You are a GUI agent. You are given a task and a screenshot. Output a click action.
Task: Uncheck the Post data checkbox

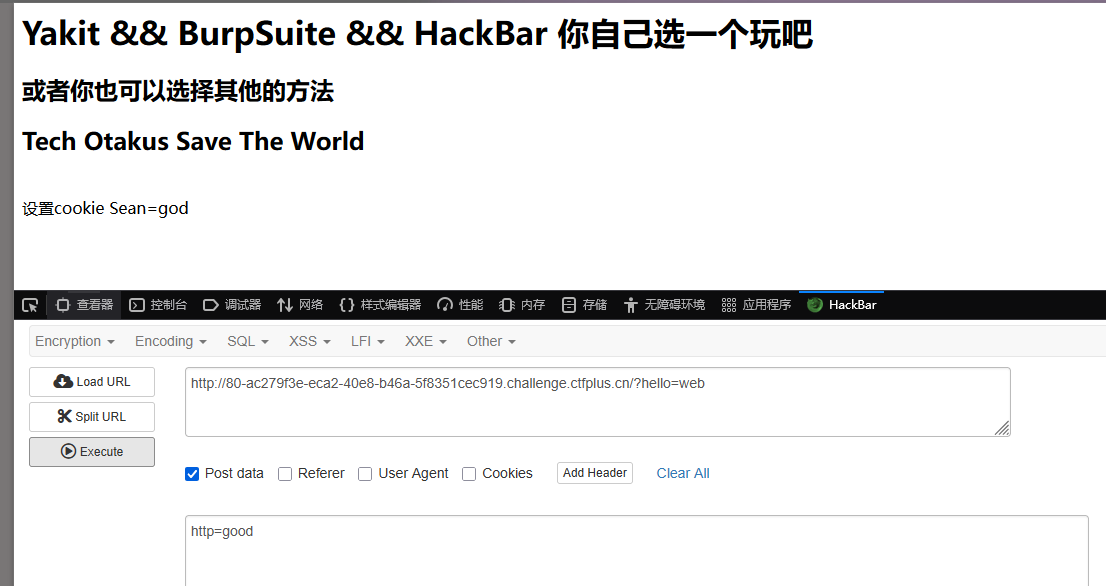click(192, 474)
